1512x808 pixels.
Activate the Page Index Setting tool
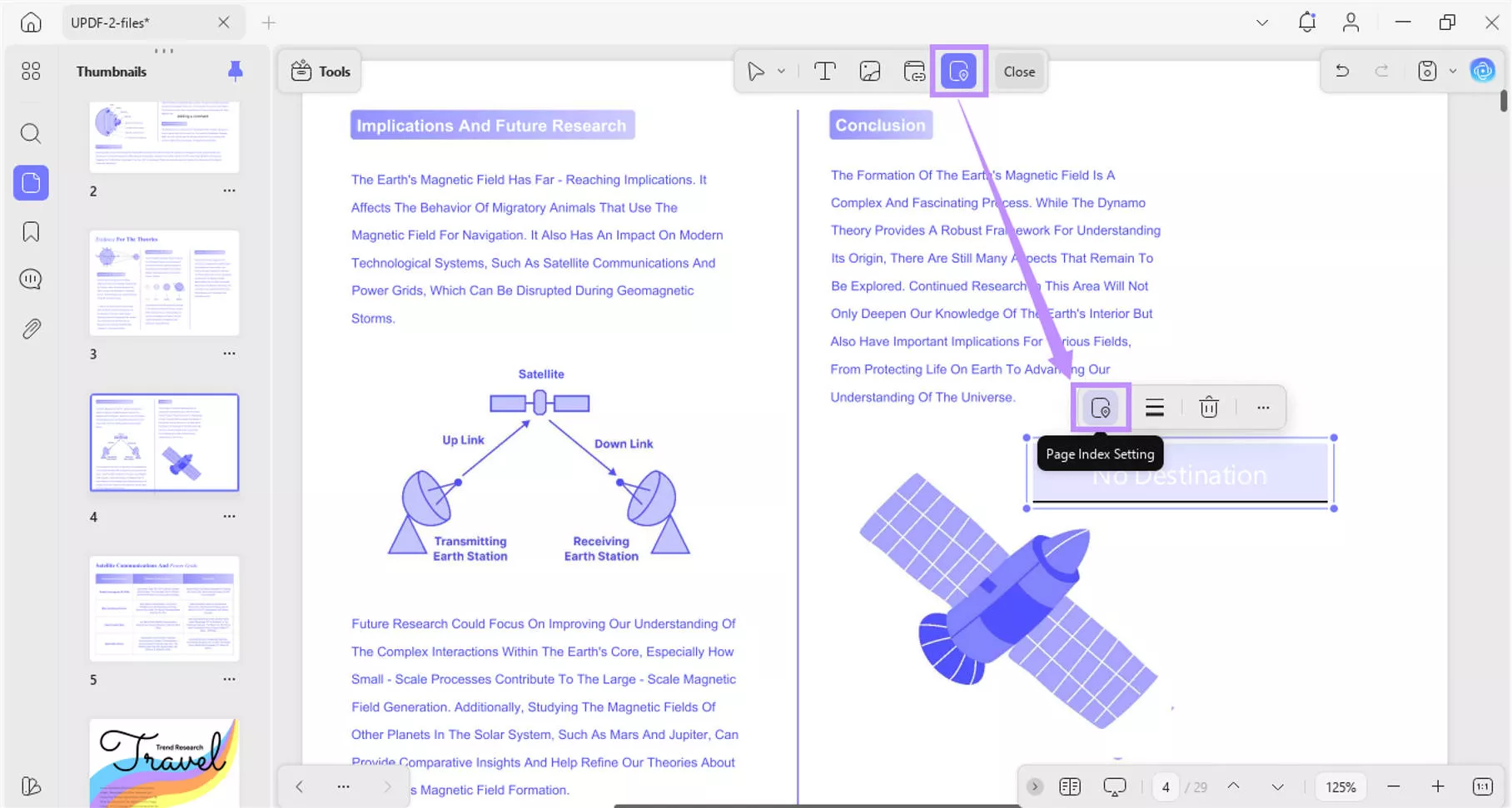point(959,71)
